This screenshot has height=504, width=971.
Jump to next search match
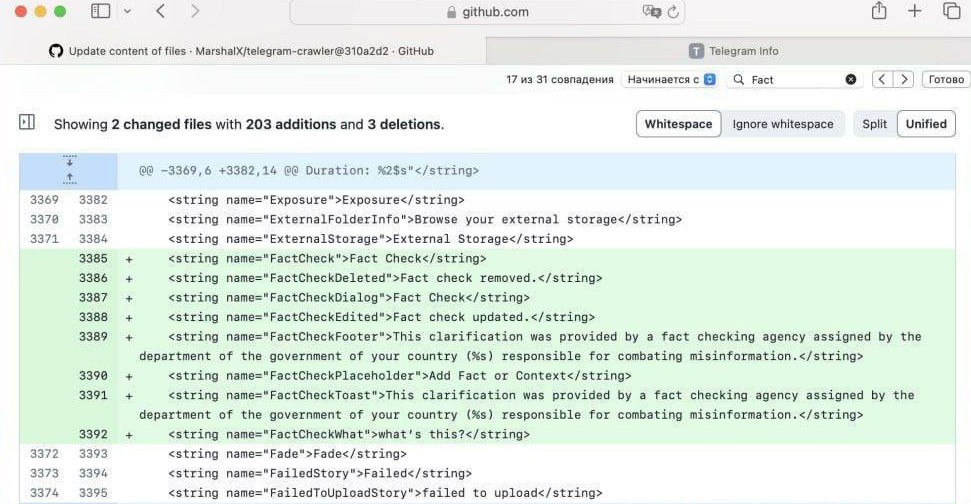click(x=904, y=79)
